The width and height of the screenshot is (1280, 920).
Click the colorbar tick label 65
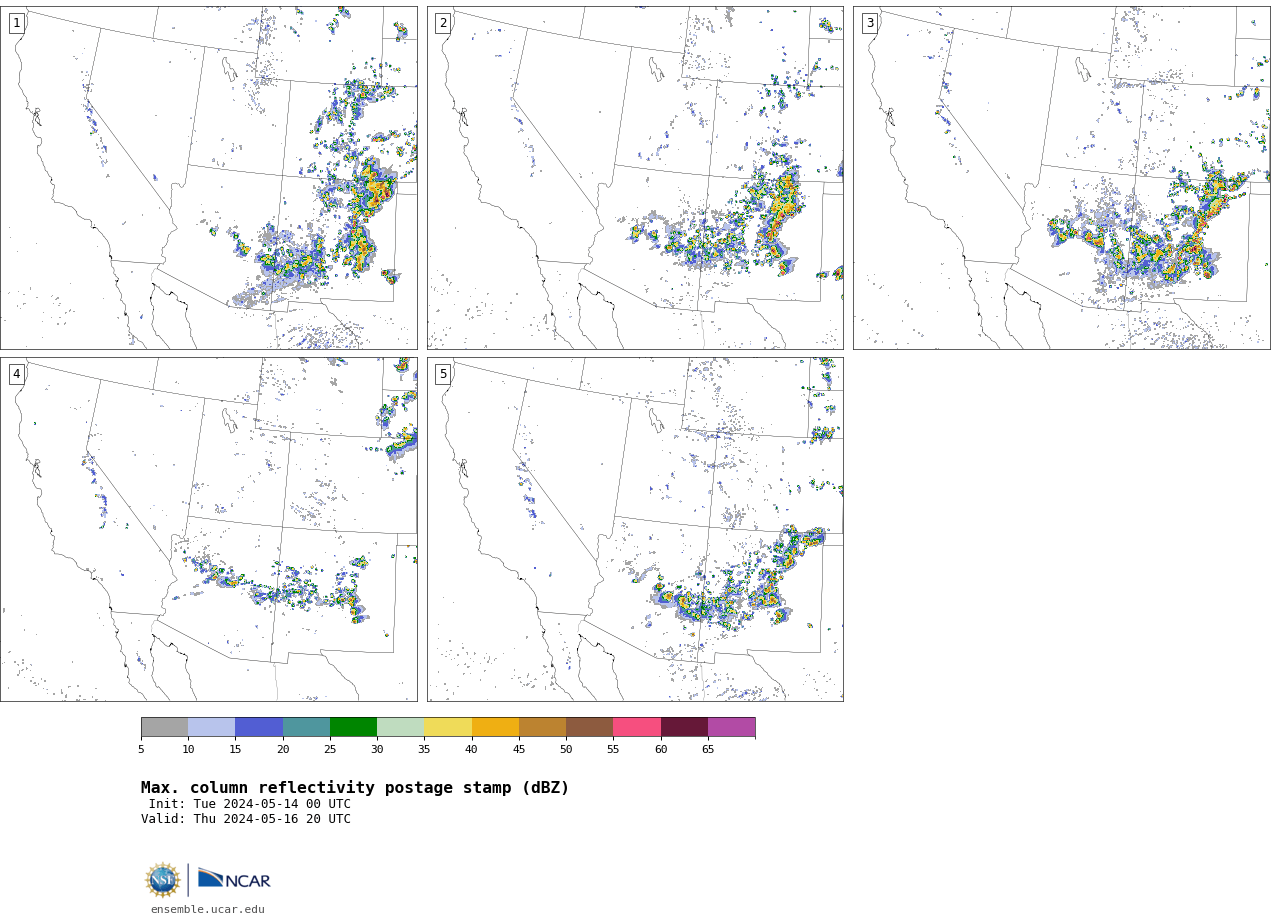click(x=708, y=750)
